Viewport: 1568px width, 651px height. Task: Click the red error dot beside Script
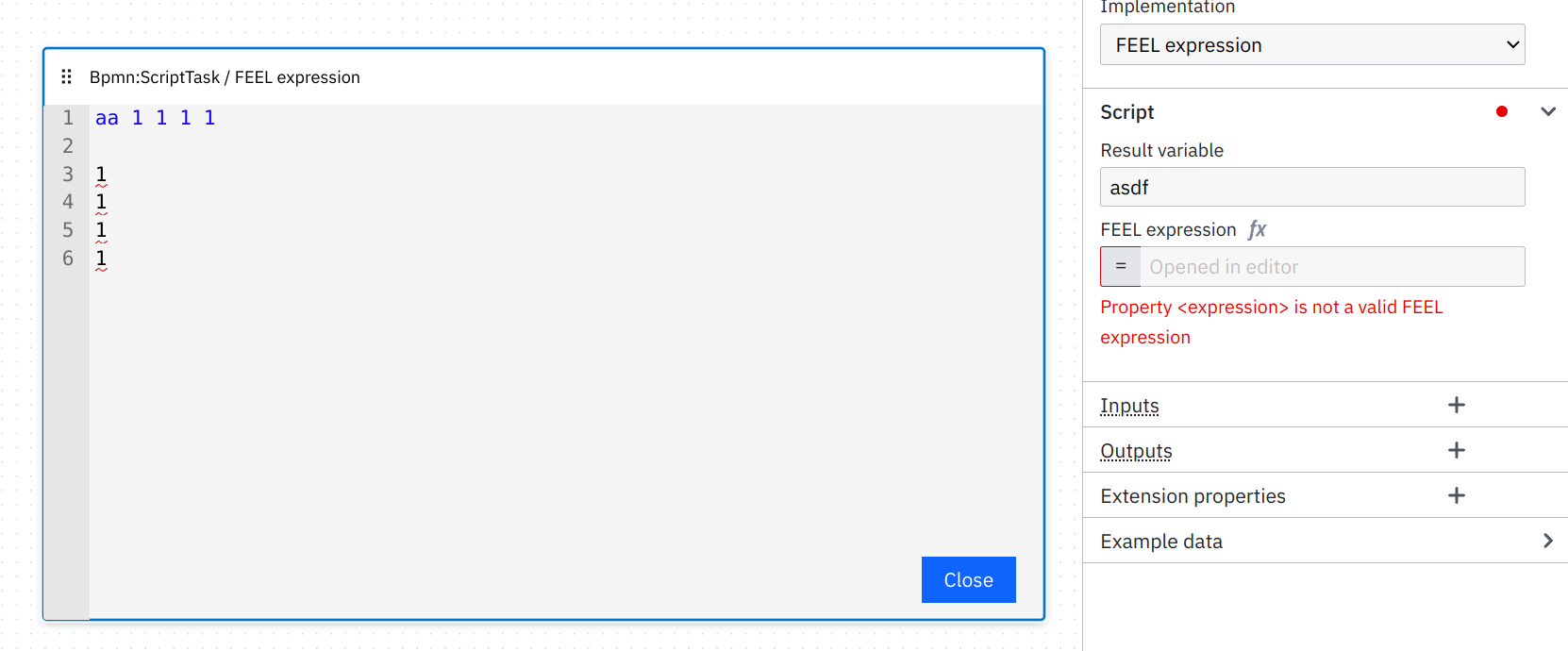tap(1502, 111)
